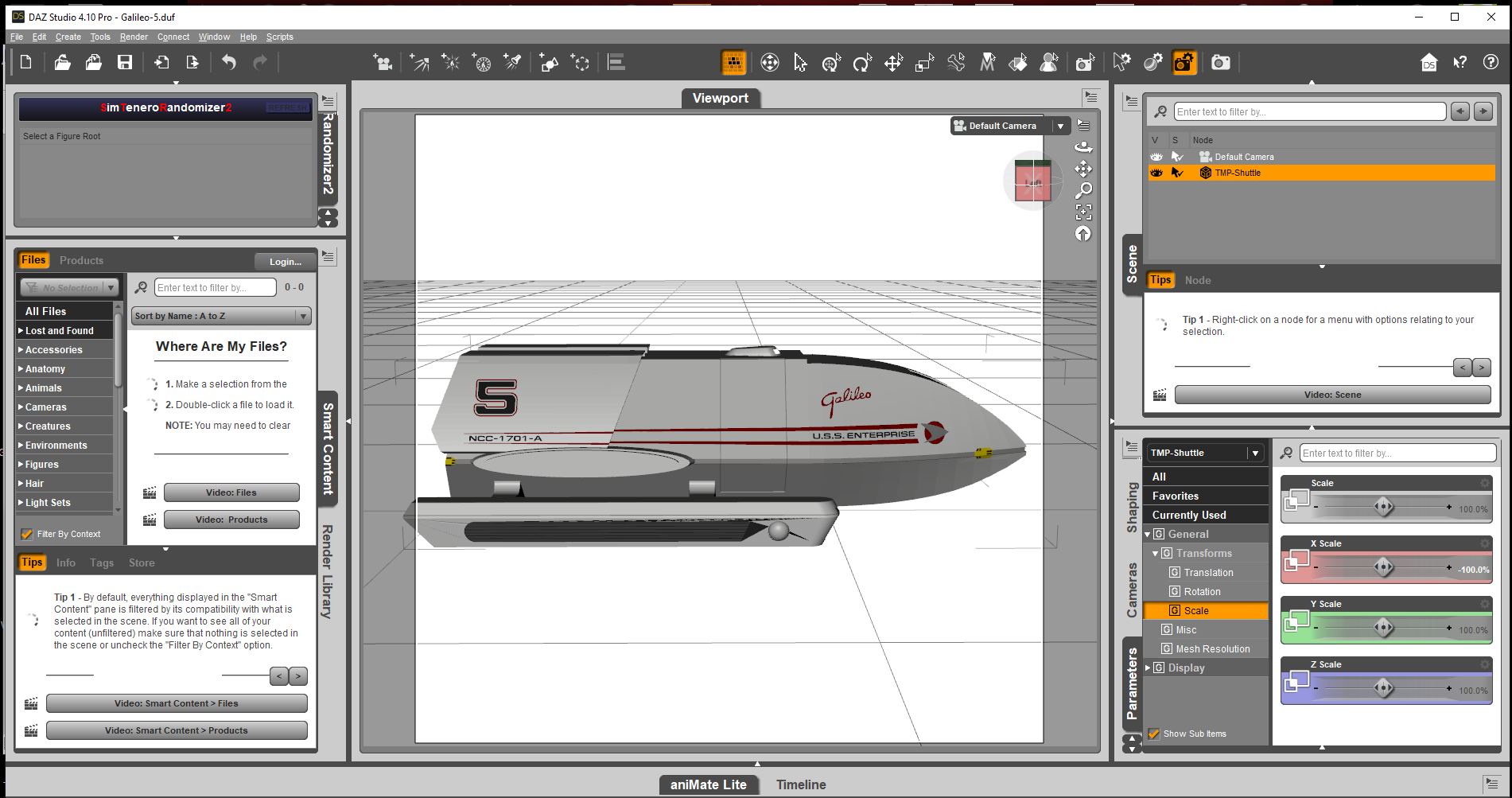Viewport: 1512px width, 798px height.
Task: Open the Create menu
Action: pos(68,37)
